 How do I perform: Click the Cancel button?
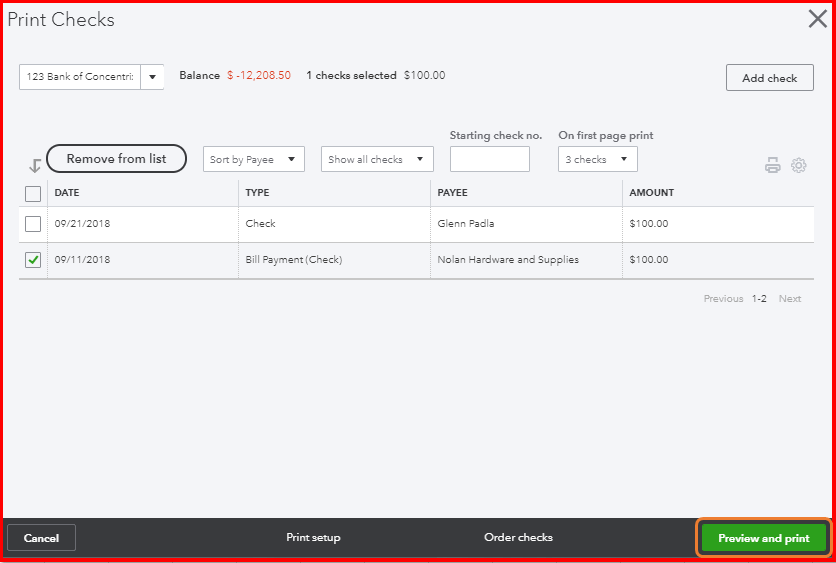(41, 538)
